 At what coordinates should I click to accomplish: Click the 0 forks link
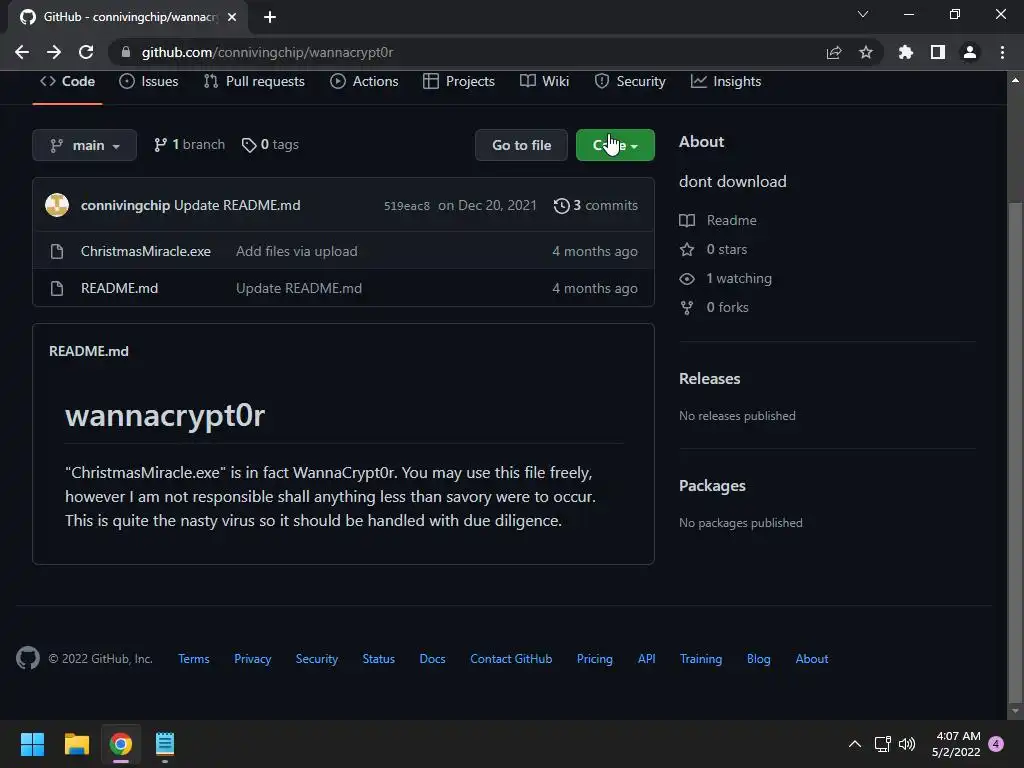[714, 307]
